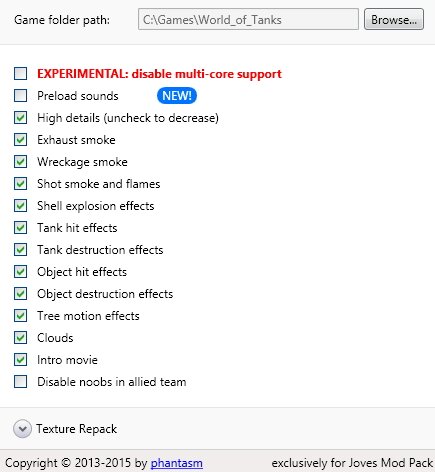Turn off Object destruction effects
The height and width of the screenshot is (472, 435).
click(20, 294)
